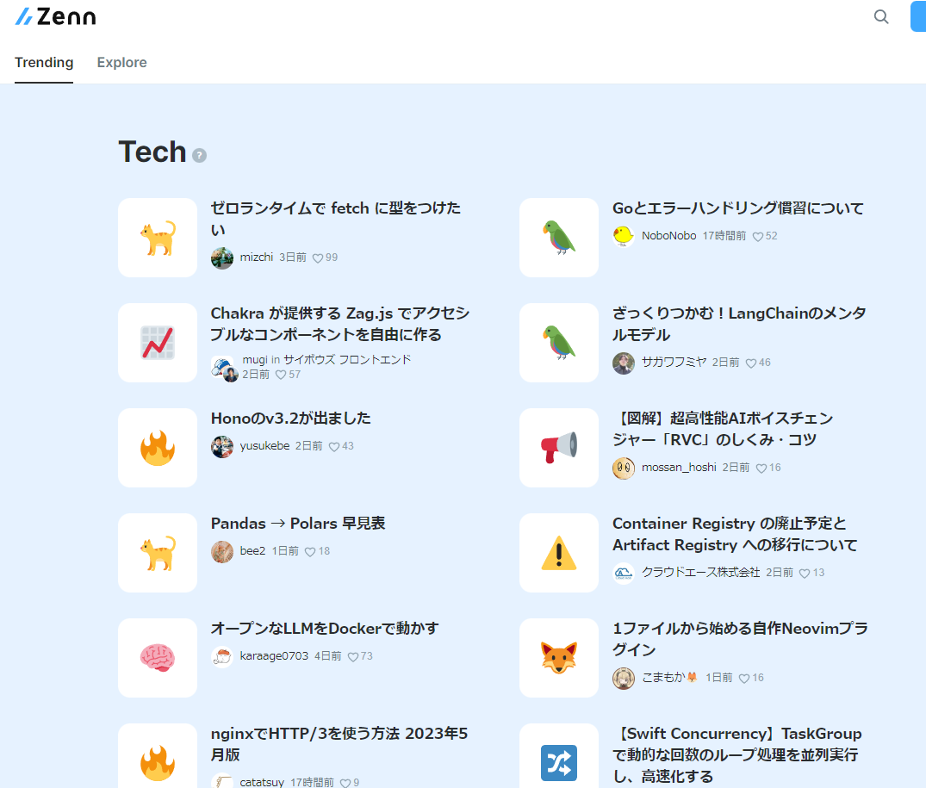Switch to the Trending tab
The image size is (926, 788).
click(44, 62)
